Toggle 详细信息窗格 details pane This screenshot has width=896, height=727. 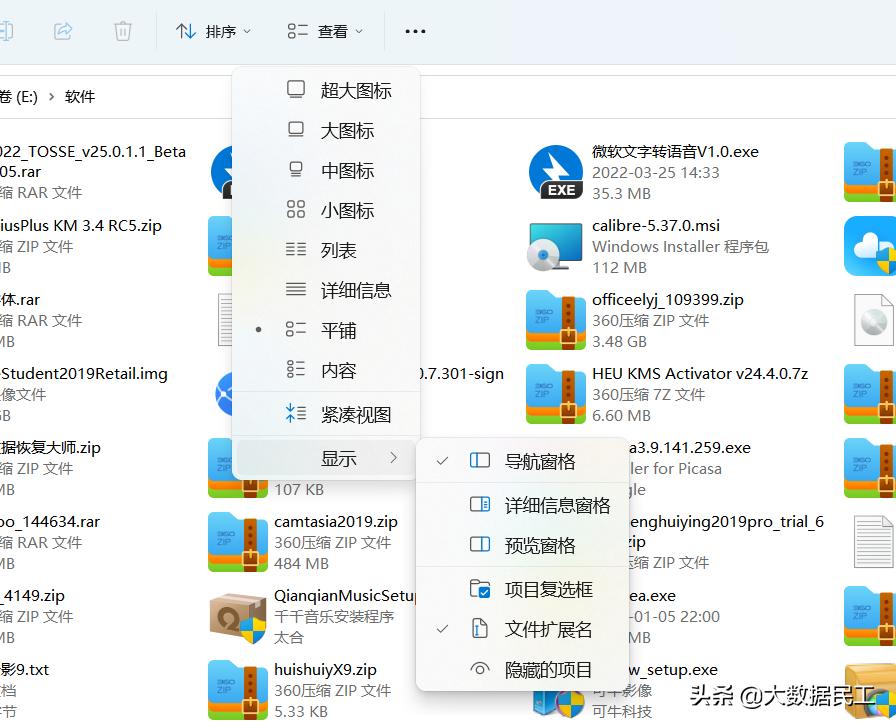(x=521, y=505)
